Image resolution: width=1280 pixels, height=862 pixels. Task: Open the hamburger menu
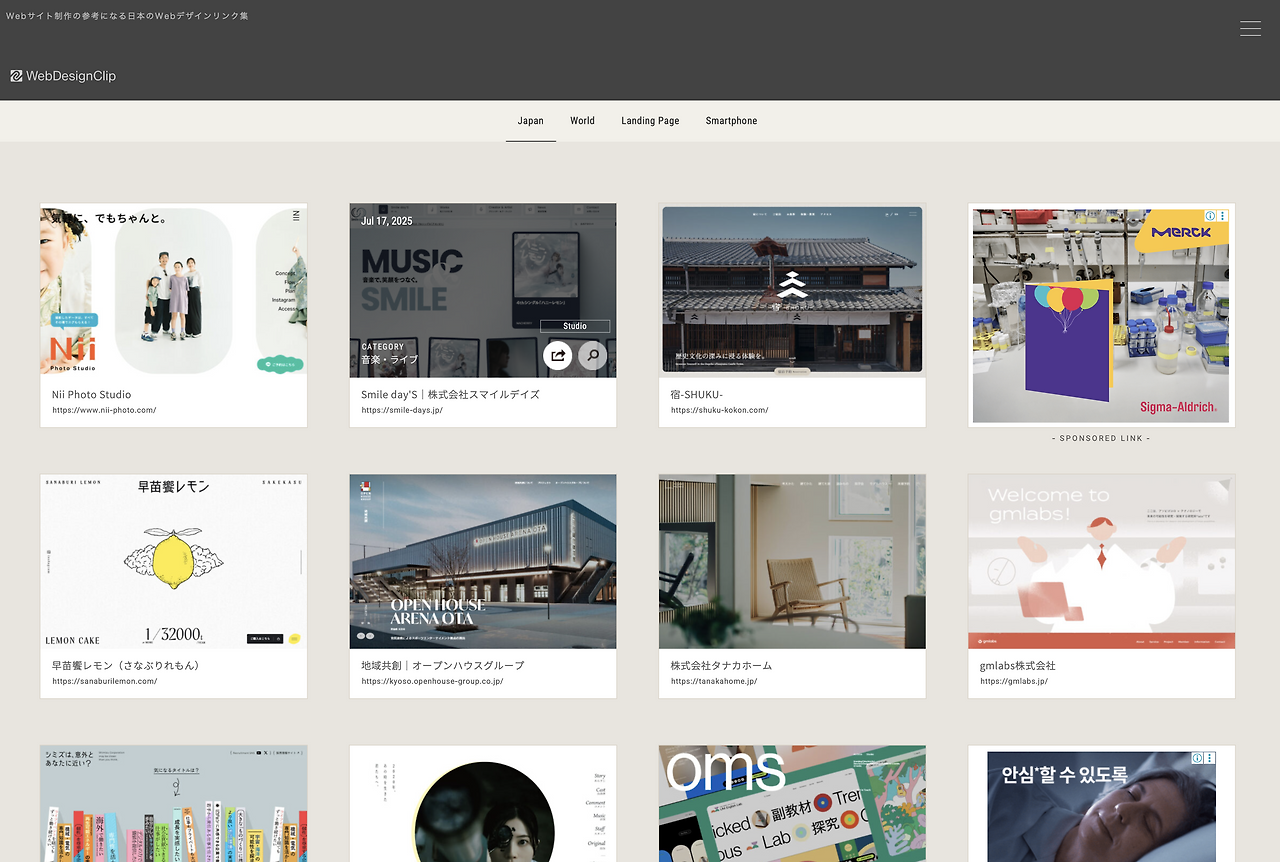1250,29
